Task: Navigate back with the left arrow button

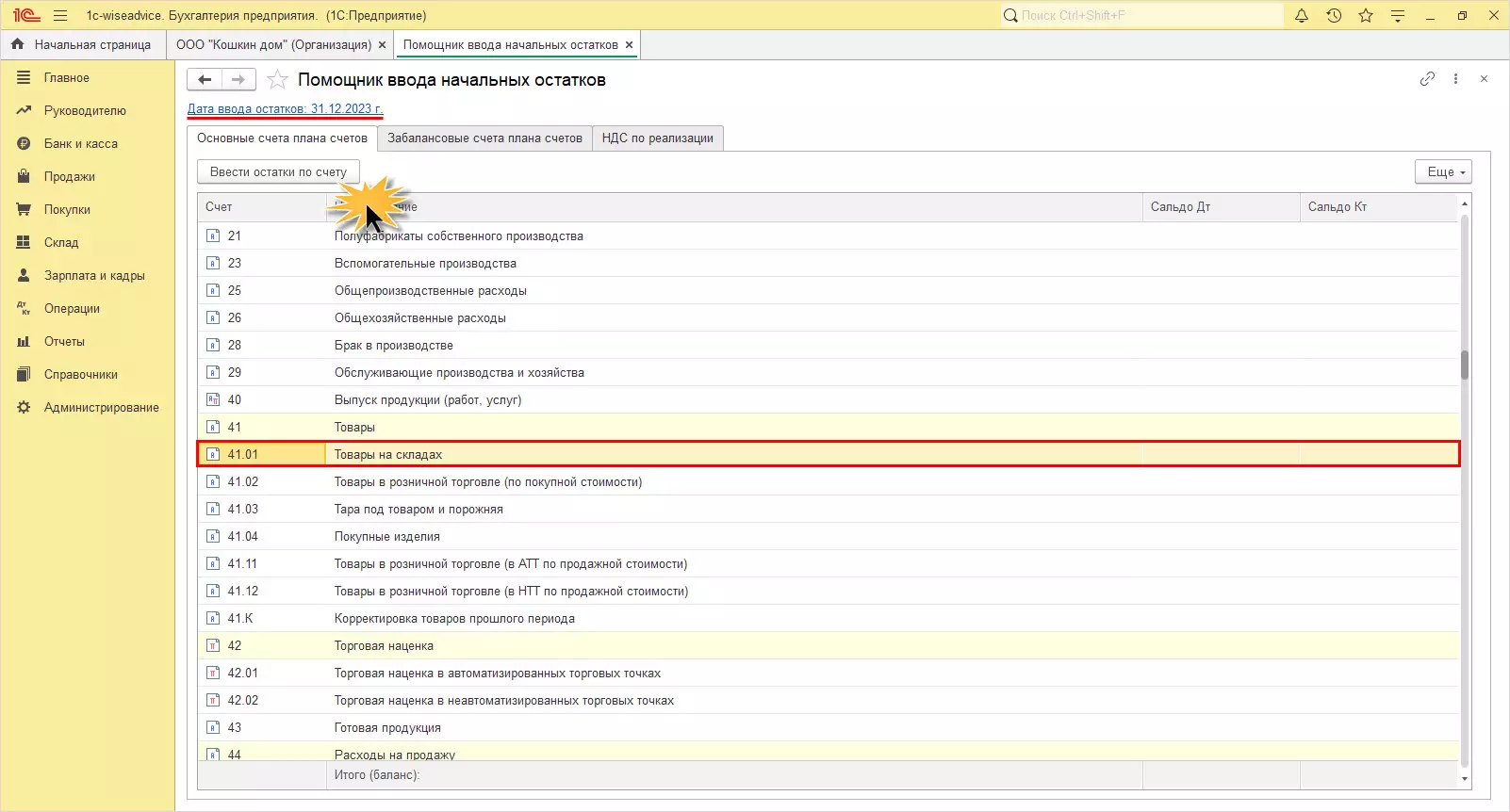Action: tap(205, 80)
